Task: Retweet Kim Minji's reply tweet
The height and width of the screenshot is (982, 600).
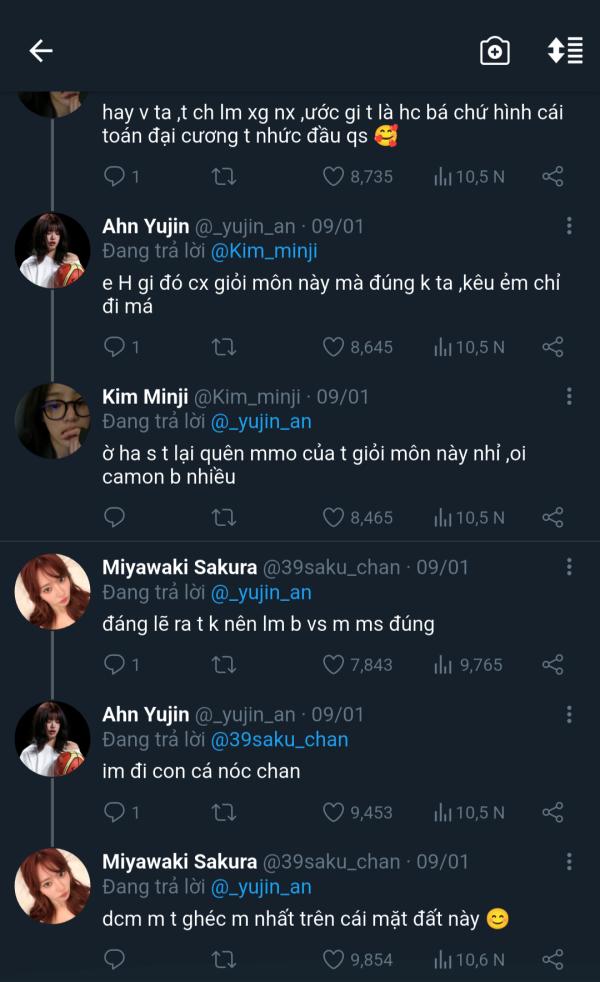Action: [224, 517]
